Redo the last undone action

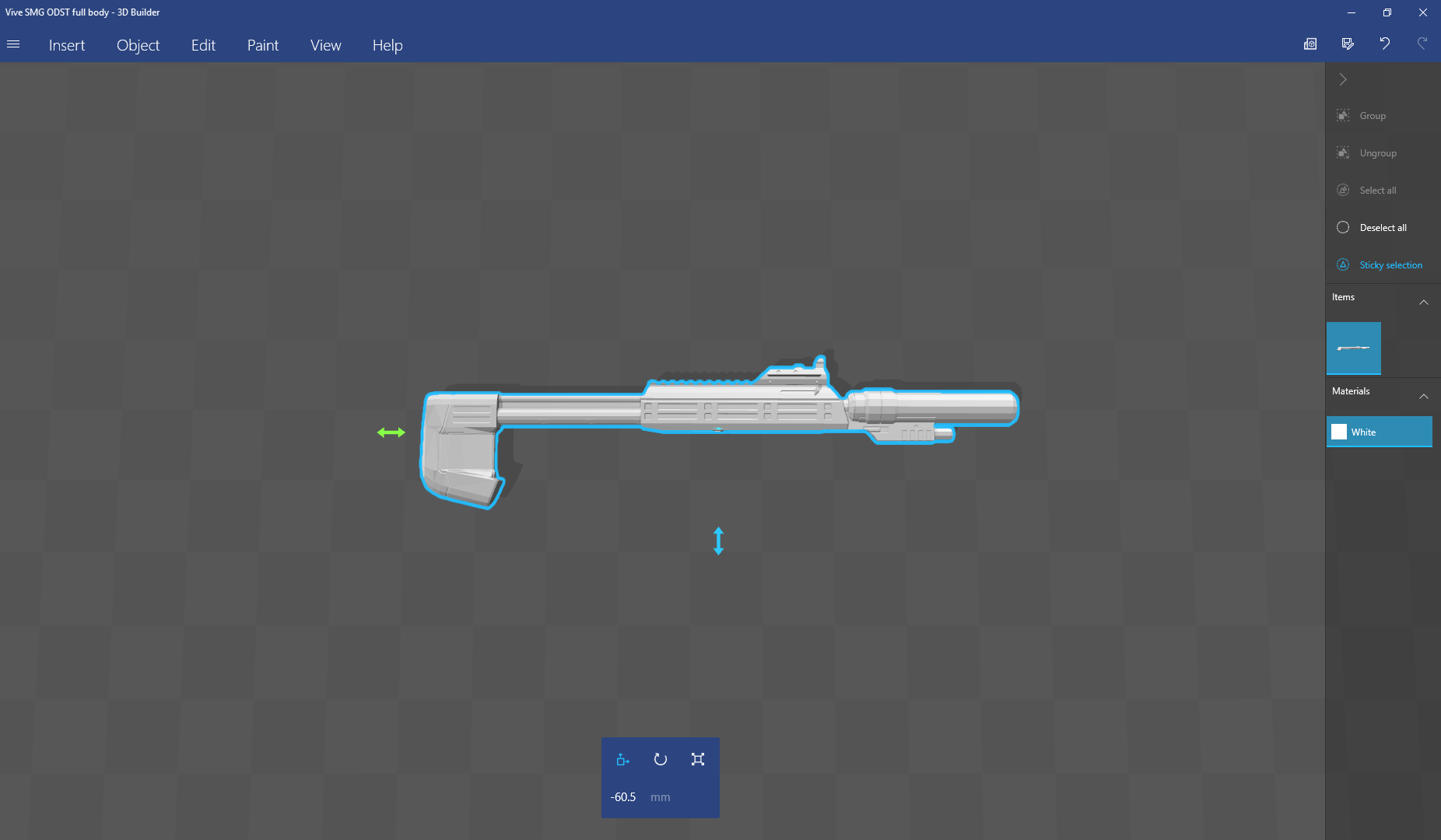[x=1422, y=44]
